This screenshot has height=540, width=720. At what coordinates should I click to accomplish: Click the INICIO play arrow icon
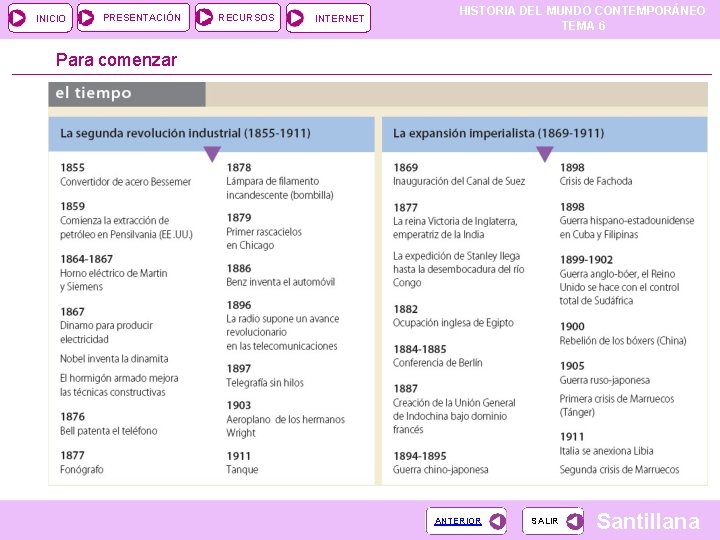tap(17, 18)
